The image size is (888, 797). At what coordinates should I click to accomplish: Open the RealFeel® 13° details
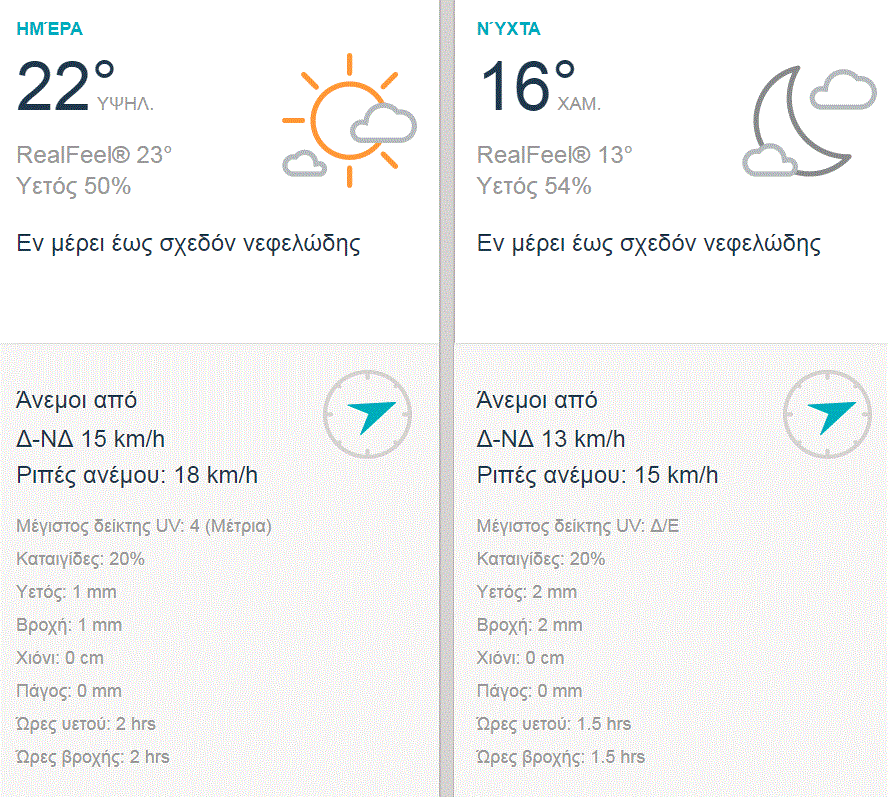coord(554,155)
